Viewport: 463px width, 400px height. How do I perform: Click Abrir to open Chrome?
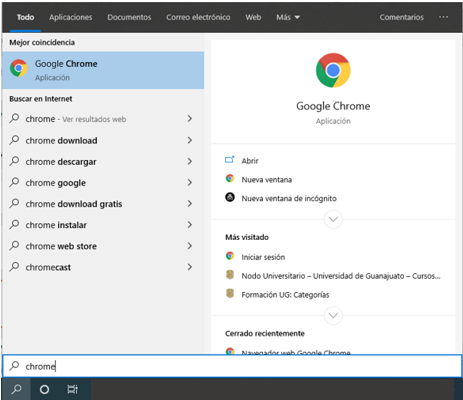click(250, 161)
